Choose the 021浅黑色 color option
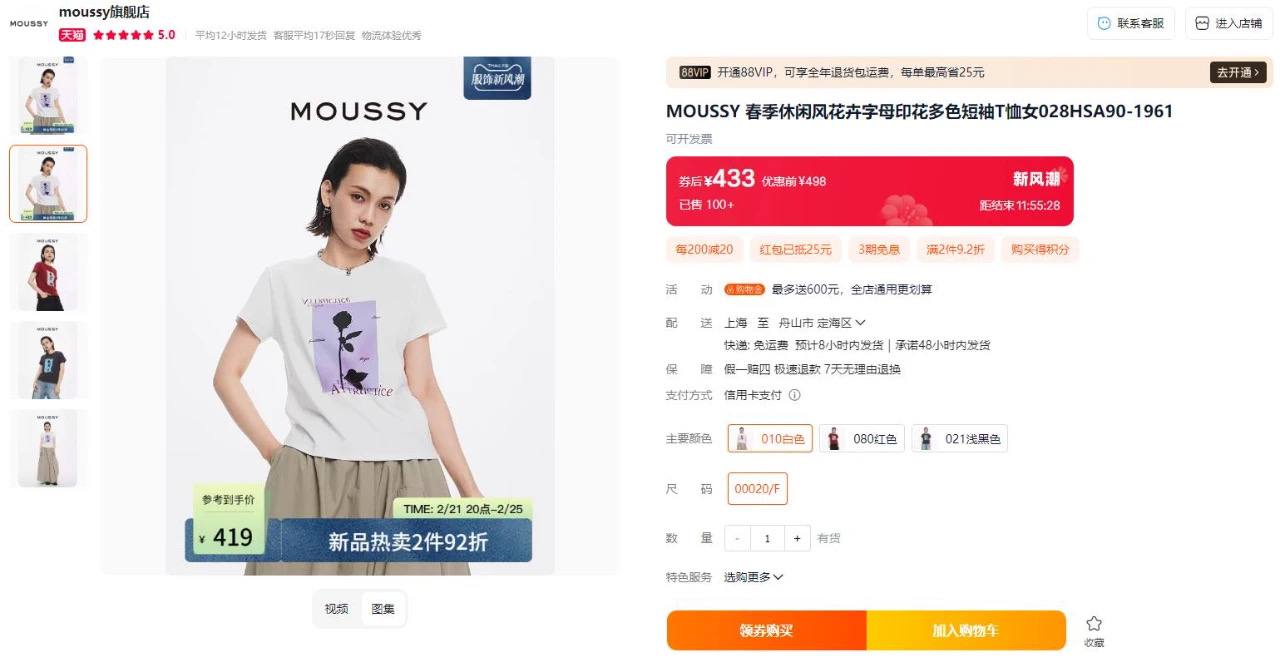The image size is (1280, 661). click(x=959, y=439)
